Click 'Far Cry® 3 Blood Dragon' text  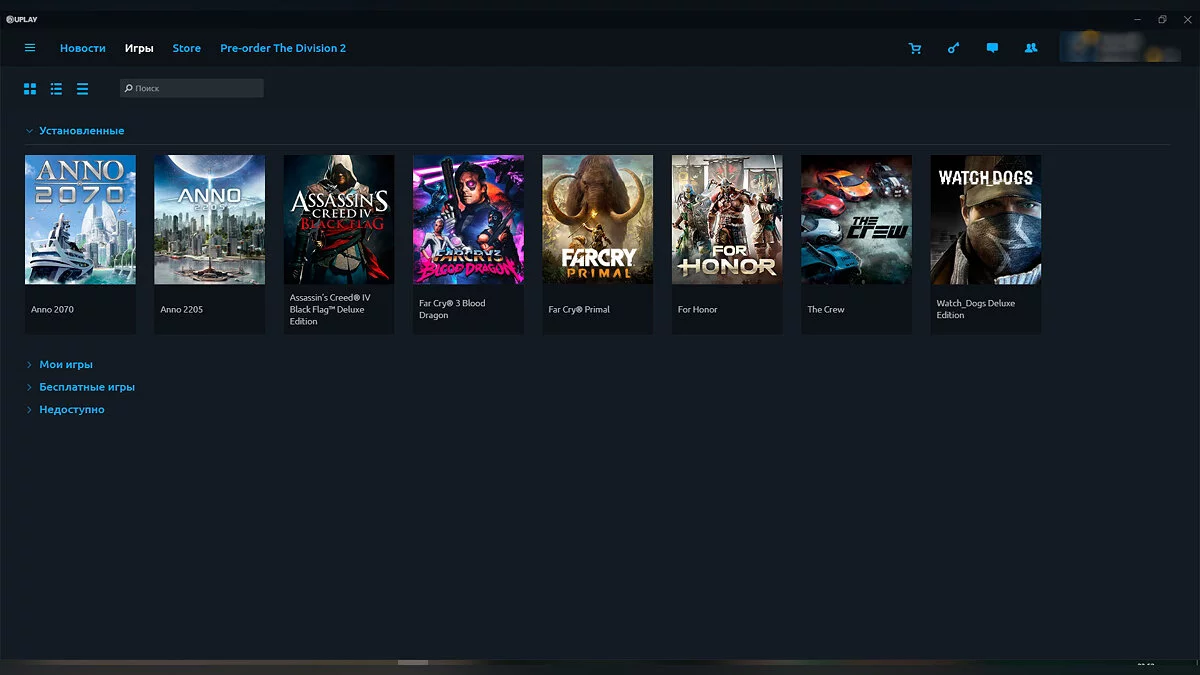point(452,310)
